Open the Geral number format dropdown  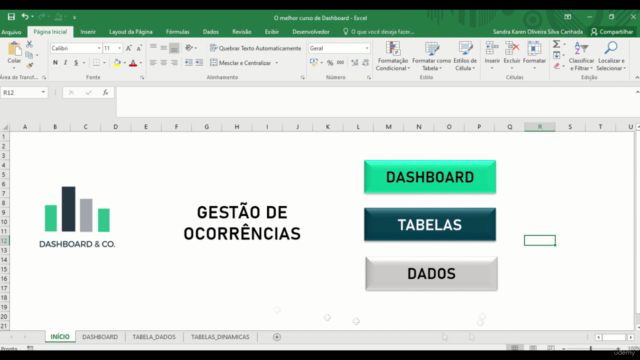367,48
